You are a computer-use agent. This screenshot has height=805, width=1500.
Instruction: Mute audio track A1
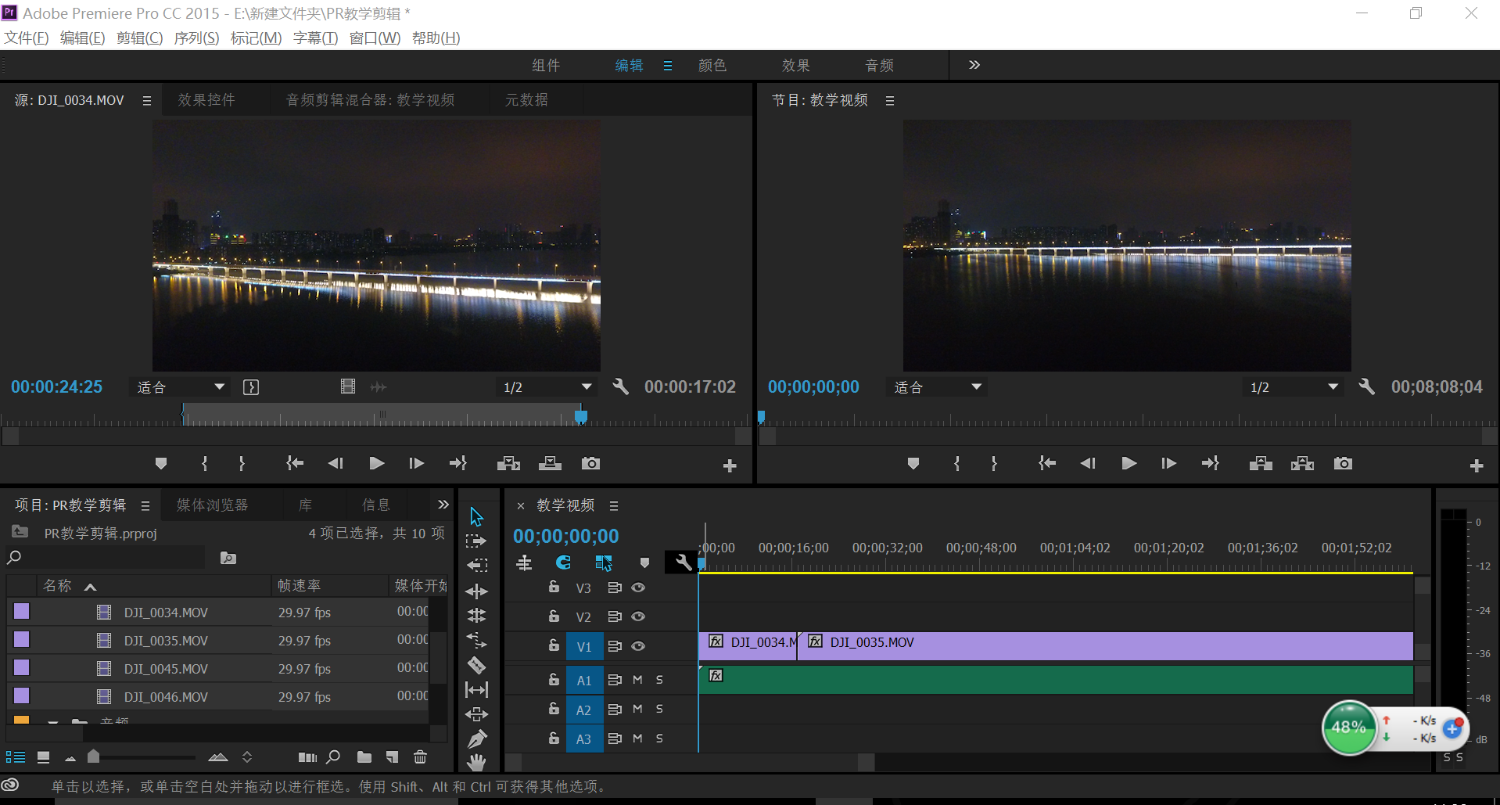pyautogui.click(x=638, y=680)
